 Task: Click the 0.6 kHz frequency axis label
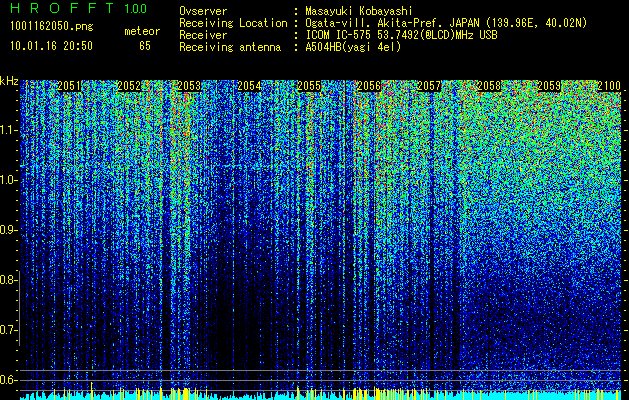click(x=8, y=380)
